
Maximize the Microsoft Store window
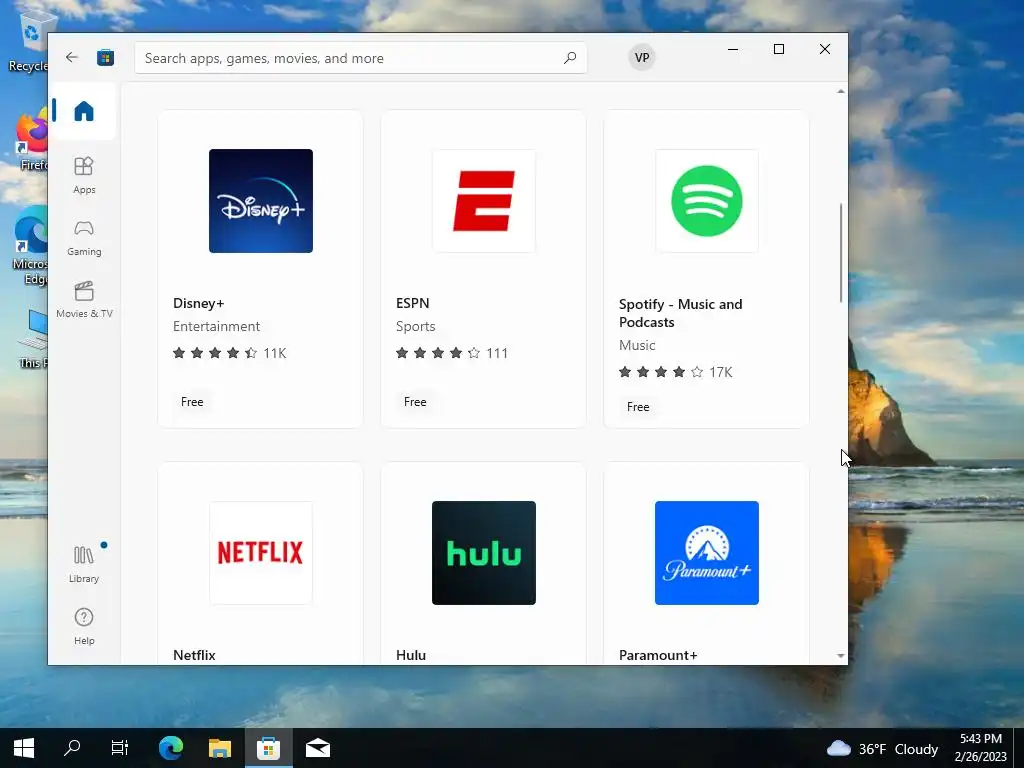coord(778,49)
